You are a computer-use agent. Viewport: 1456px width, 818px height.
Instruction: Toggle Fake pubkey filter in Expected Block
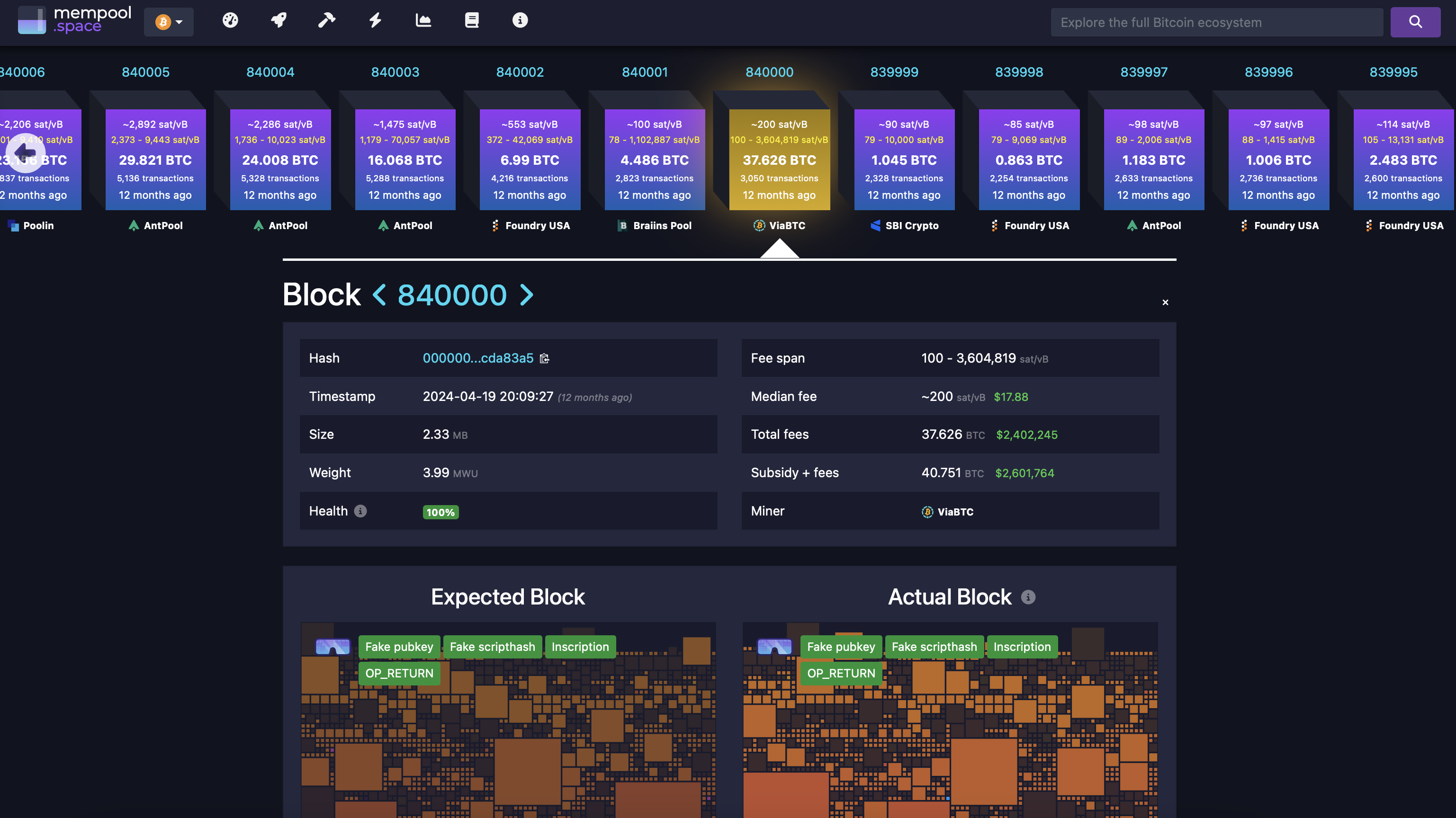click(x=399, y=646)
